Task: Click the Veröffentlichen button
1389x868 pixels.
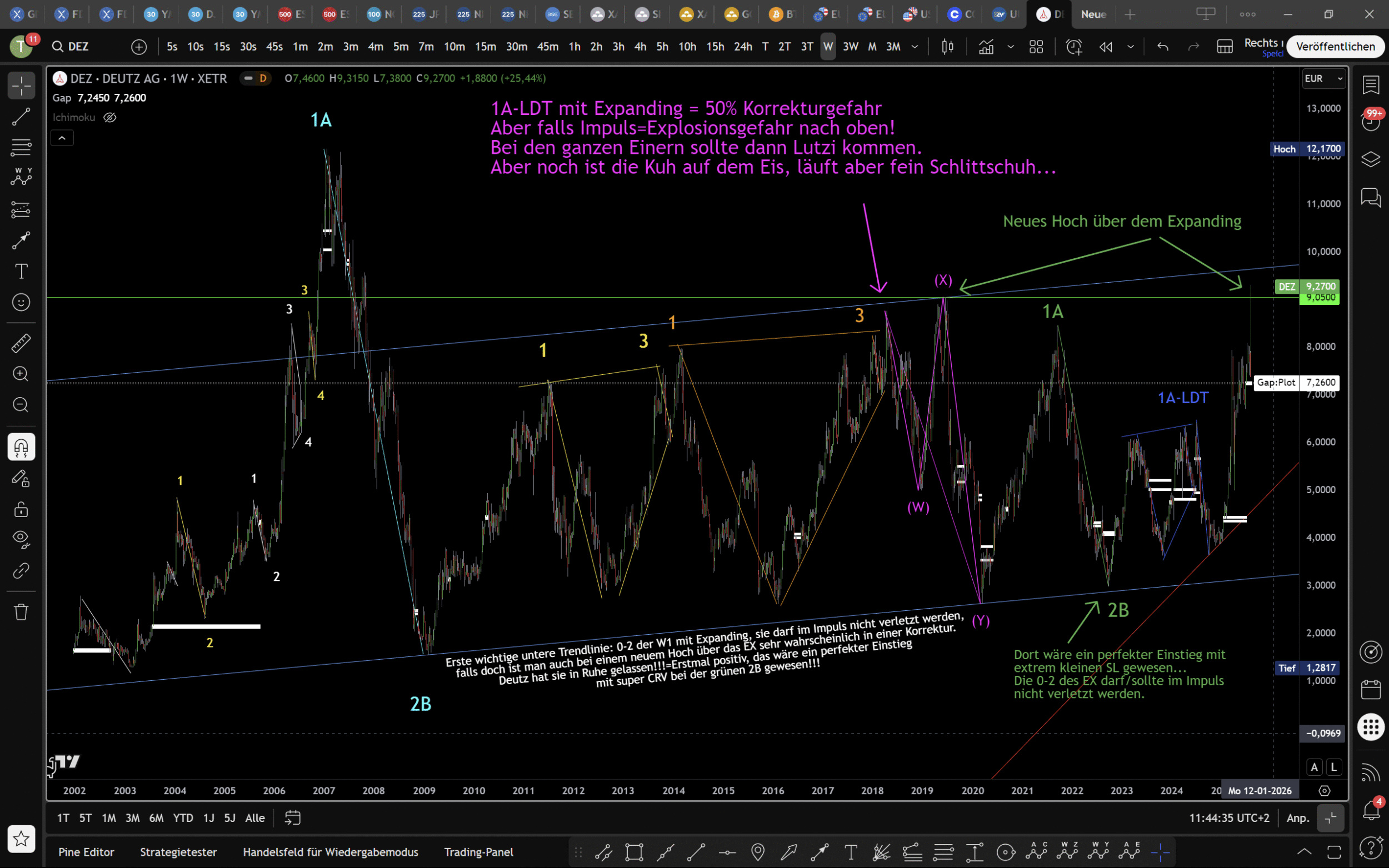Action: click(1335, 47)
